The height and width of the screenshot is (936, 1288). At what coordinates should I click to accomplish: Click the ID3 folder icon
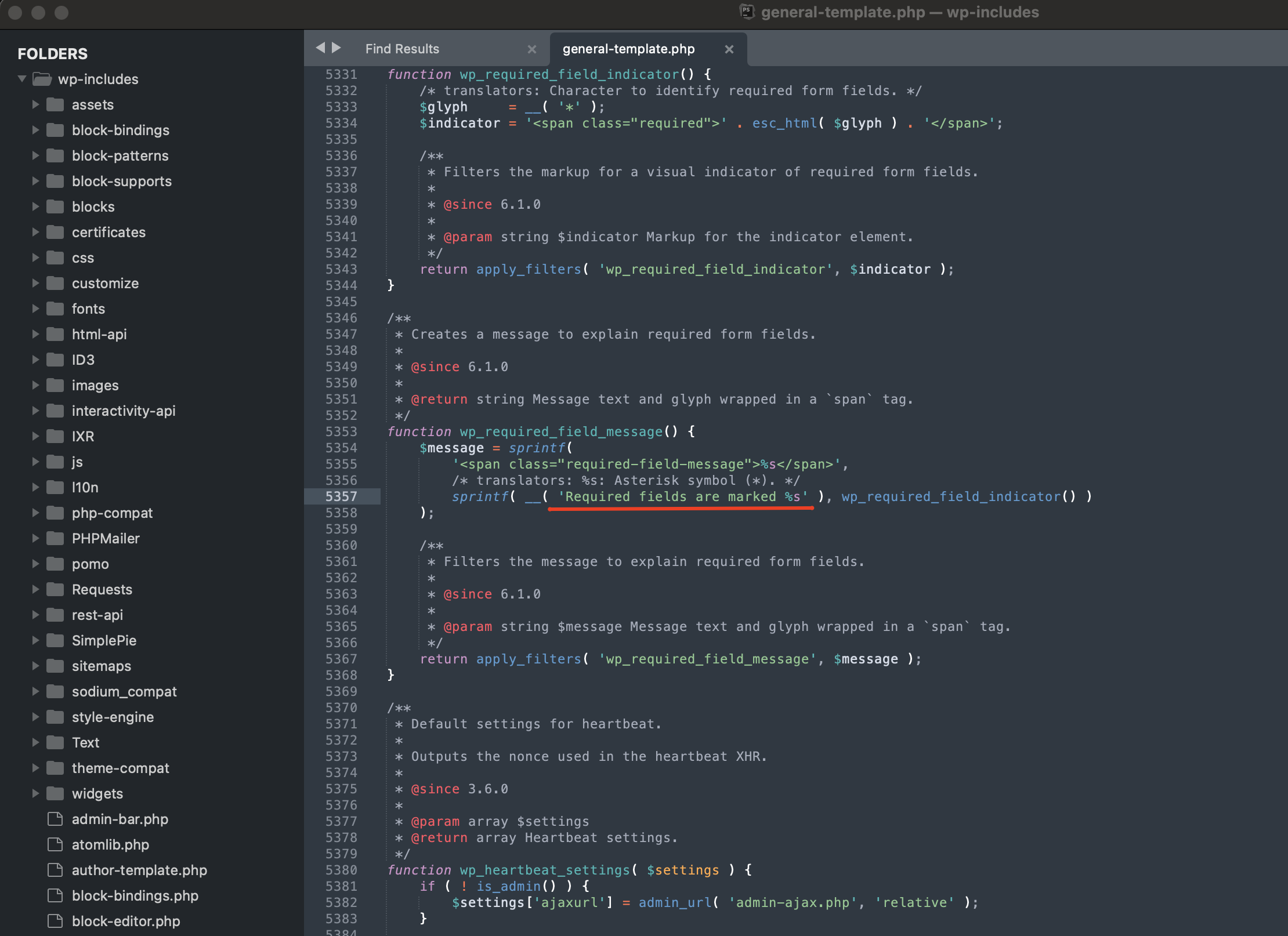(55, 360)
